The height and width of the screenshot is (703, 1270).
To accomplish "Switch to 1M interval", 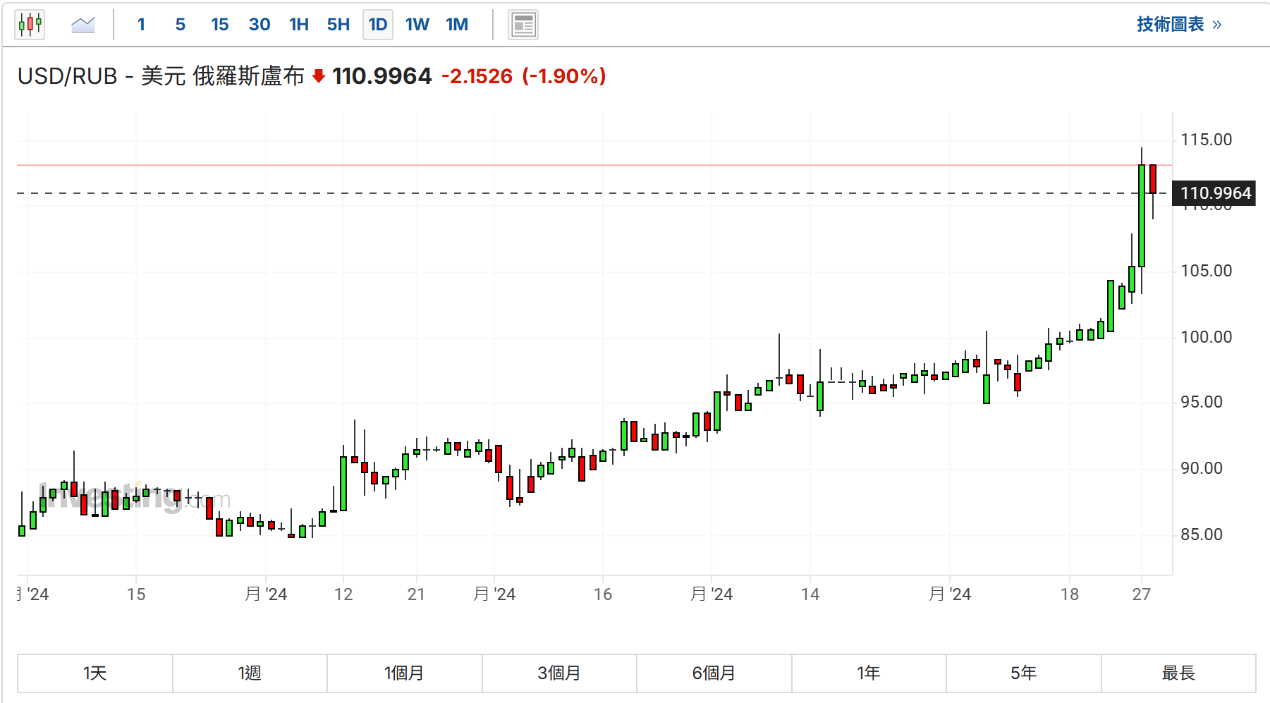I will [457, 24].
